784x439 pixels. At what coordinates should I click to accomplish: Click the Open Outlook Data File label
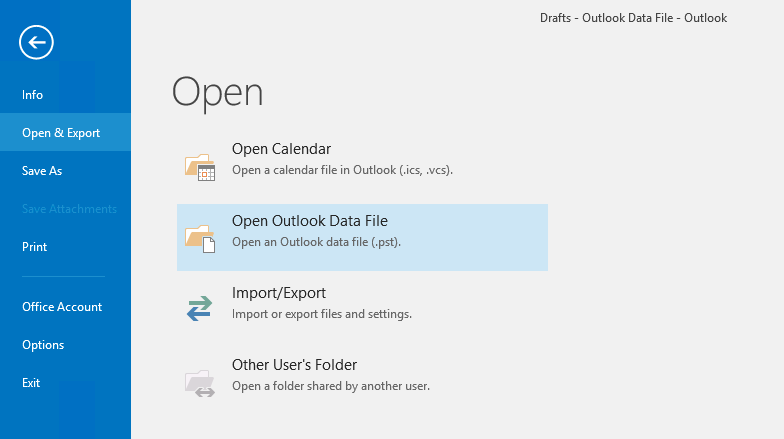309,221
